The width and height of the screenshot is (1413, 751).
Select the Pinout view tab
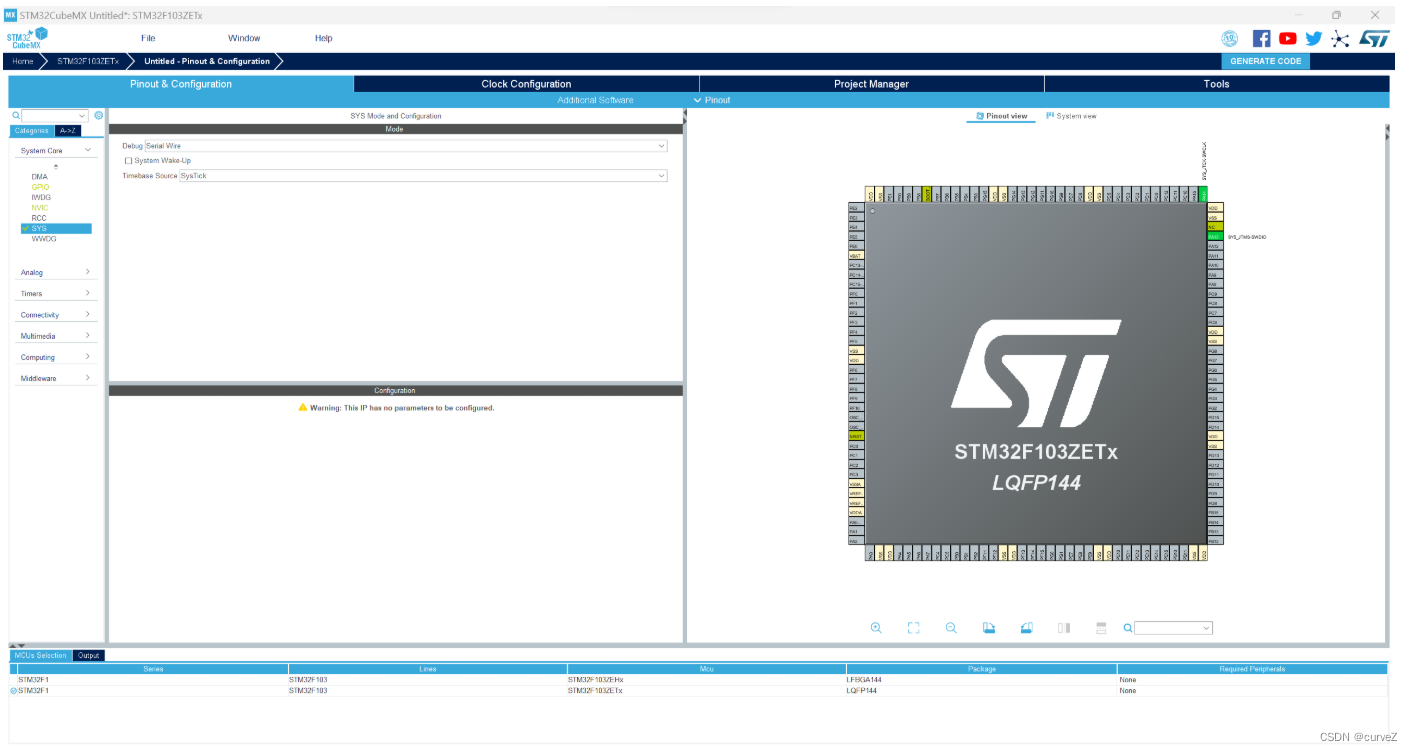tap(1001, 116)
